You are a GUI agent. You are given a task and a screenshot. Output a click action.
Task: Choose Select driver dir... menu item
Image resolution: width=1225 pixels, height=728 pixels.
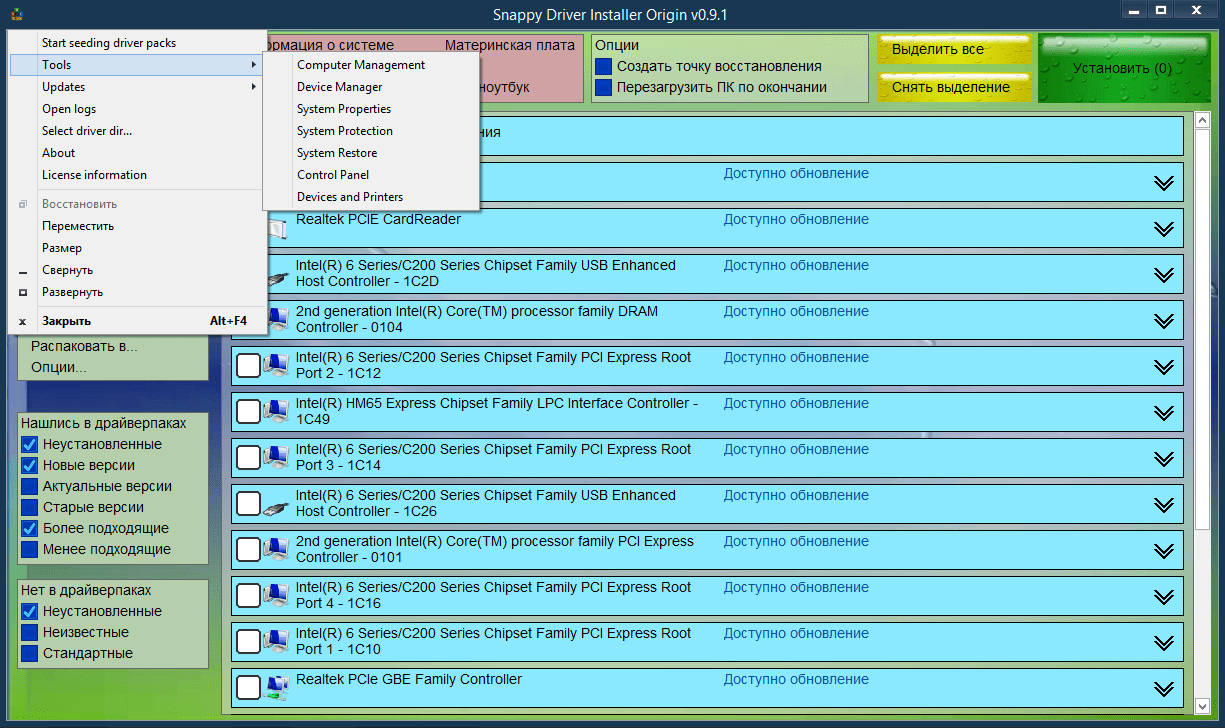(137, 131)
